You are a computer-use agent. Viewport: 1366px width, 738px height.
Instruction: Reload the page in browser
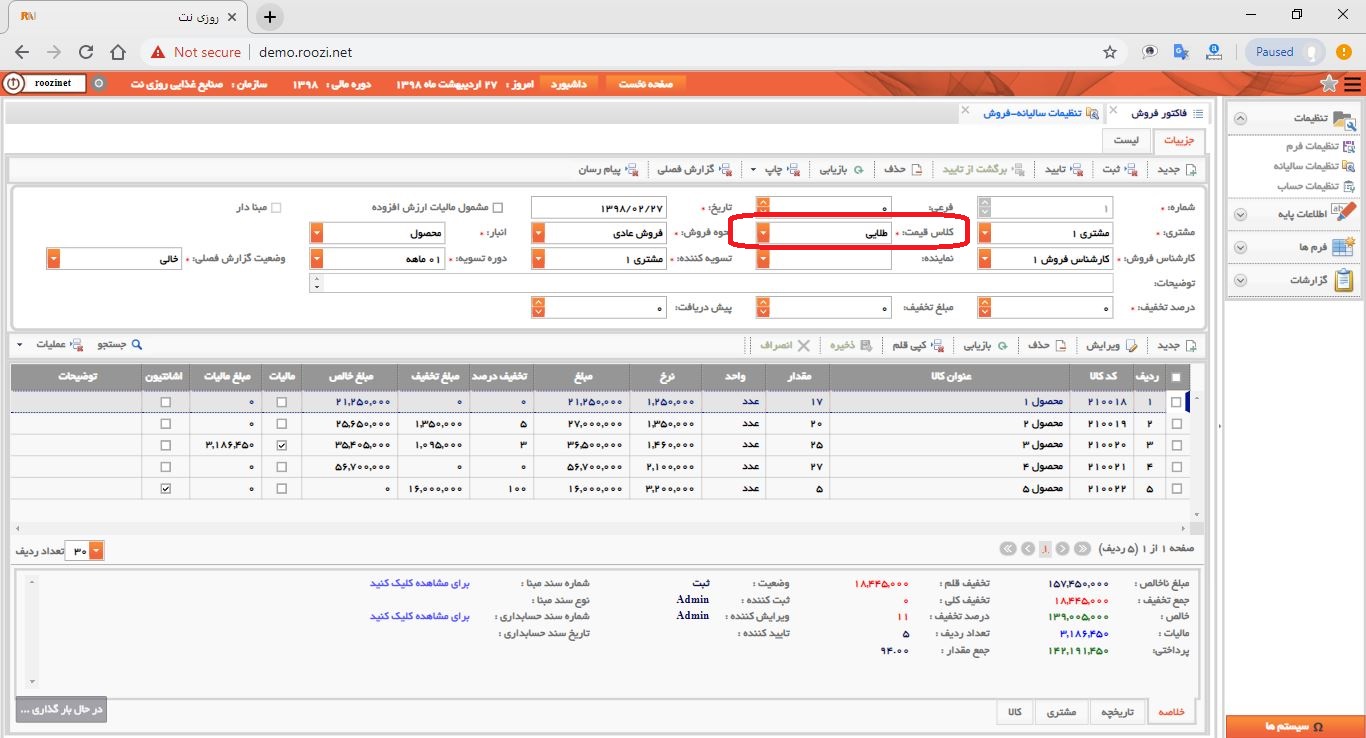click(x=86, y=52)
